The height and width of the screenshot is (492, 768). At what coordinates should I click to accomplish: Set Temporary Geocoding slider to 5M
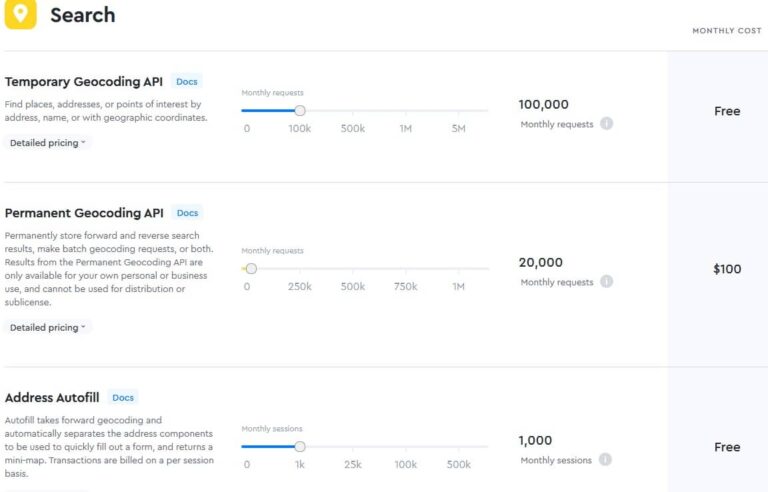458,111
